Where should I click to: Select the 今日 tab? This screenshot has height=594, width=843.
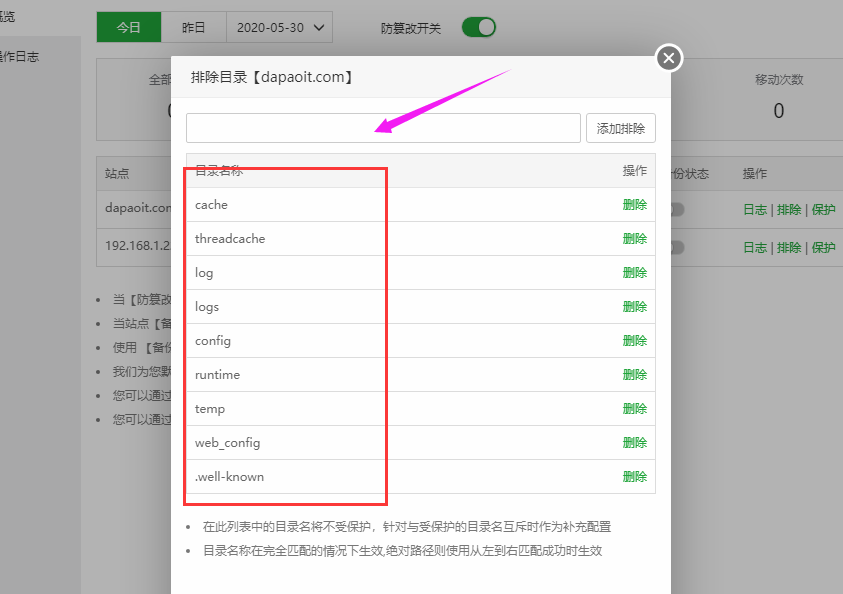coord(128,27)
